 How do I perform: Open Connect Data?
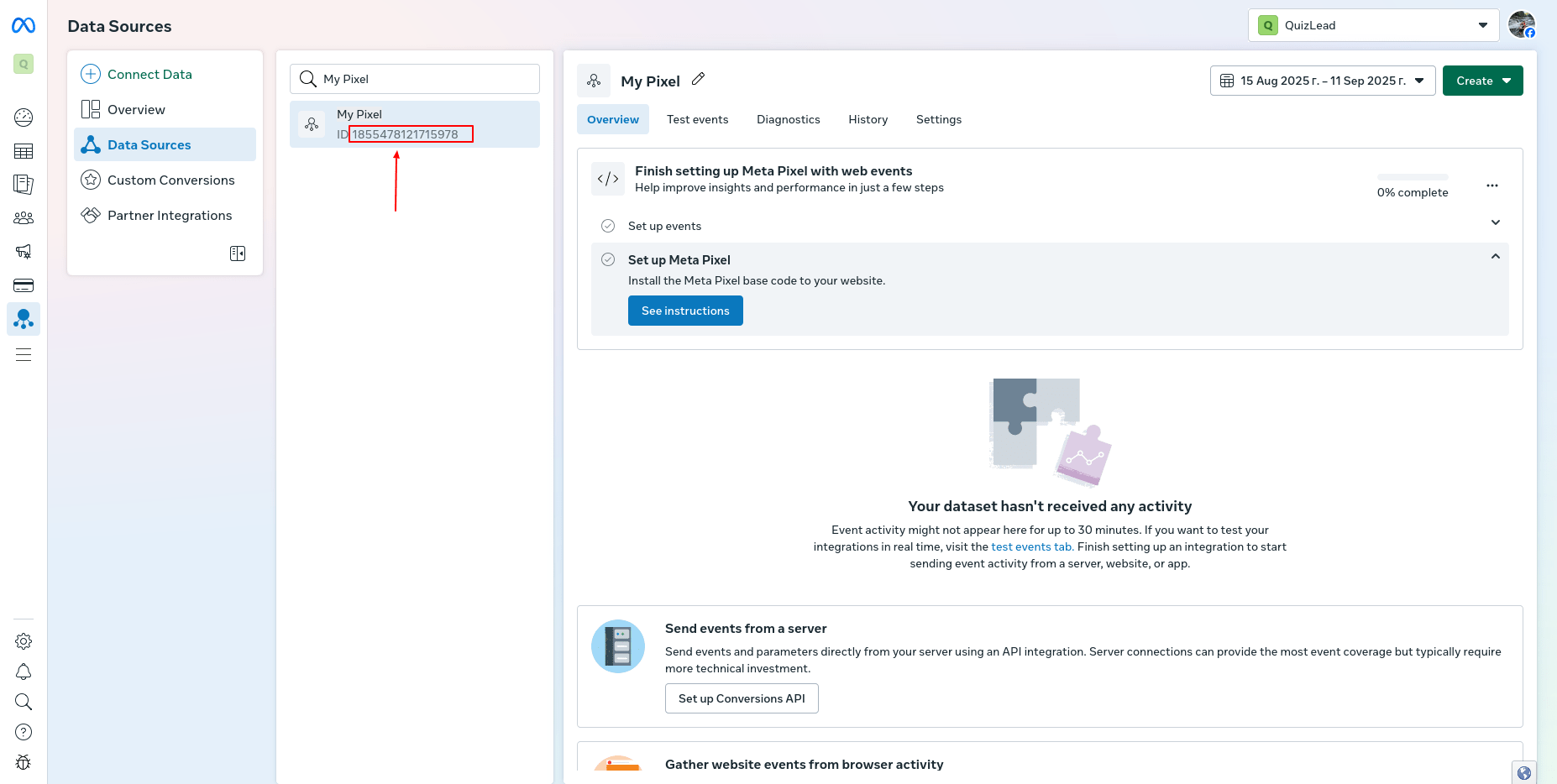tap(165, 74)
